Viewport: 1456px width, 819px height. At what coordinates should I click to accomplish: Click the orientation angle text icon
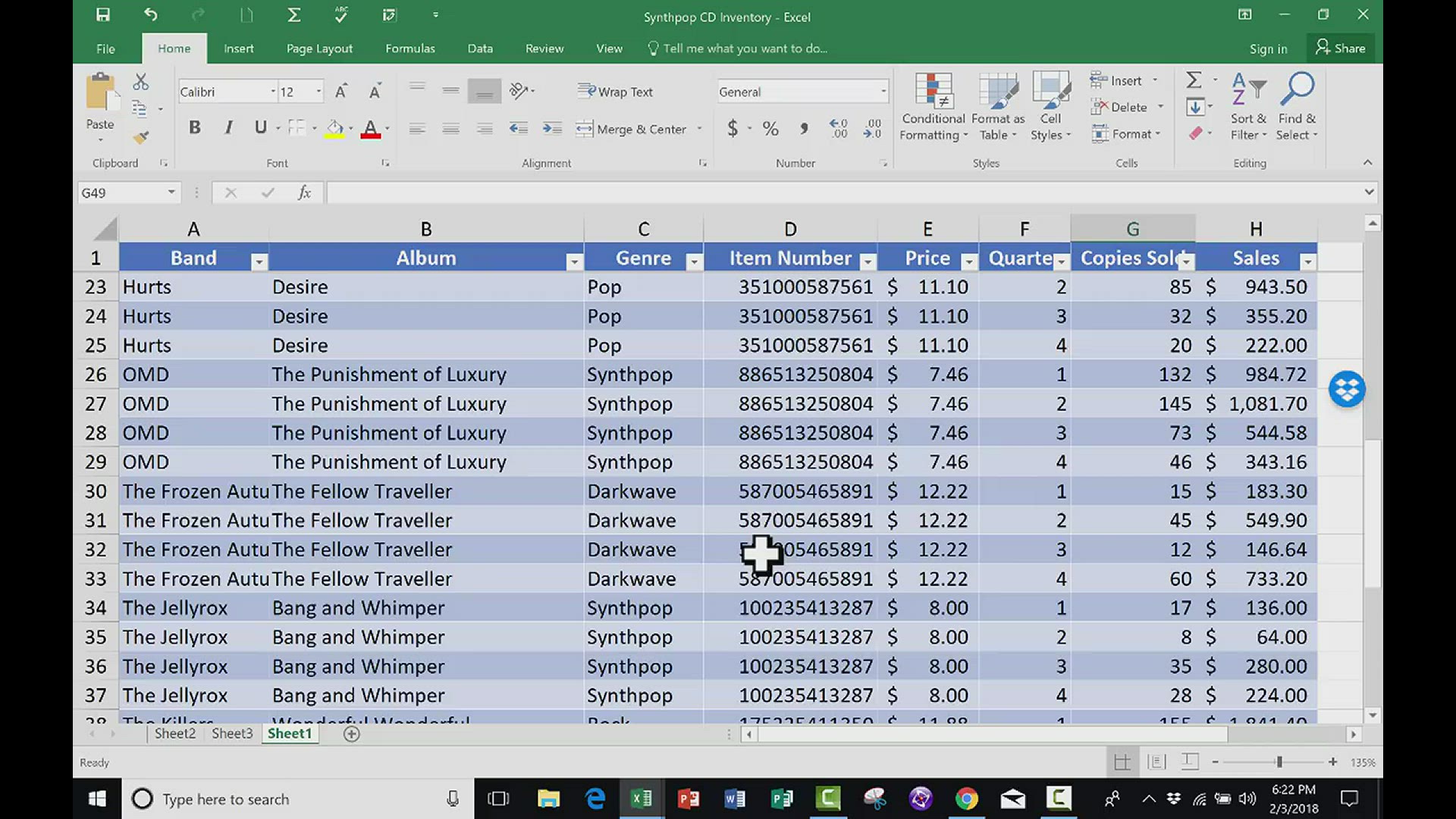(519, 91)
